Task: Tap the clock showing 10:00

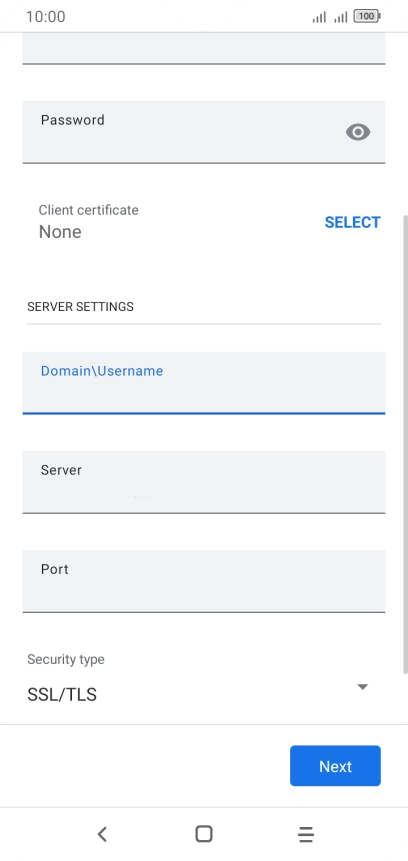Action: [46, 16]
